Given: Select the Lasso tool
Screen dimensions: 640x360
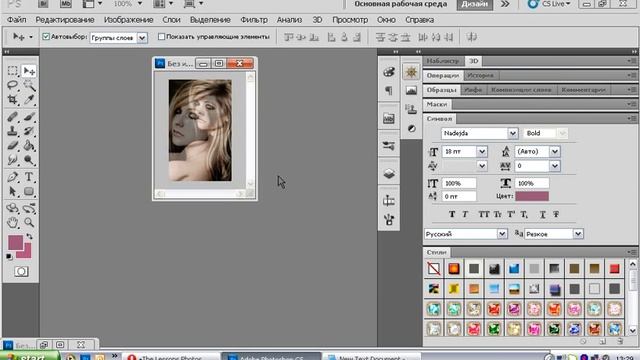Looking at the screenshot, I should coord(13,85).
